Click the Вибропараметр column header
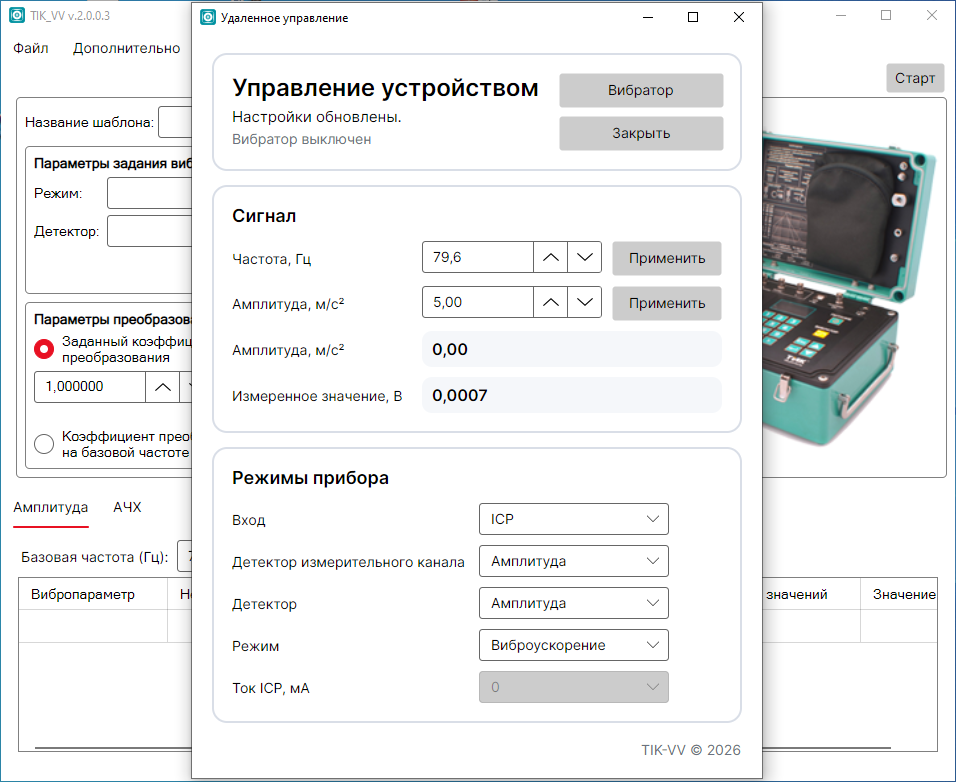 (93, 594)
